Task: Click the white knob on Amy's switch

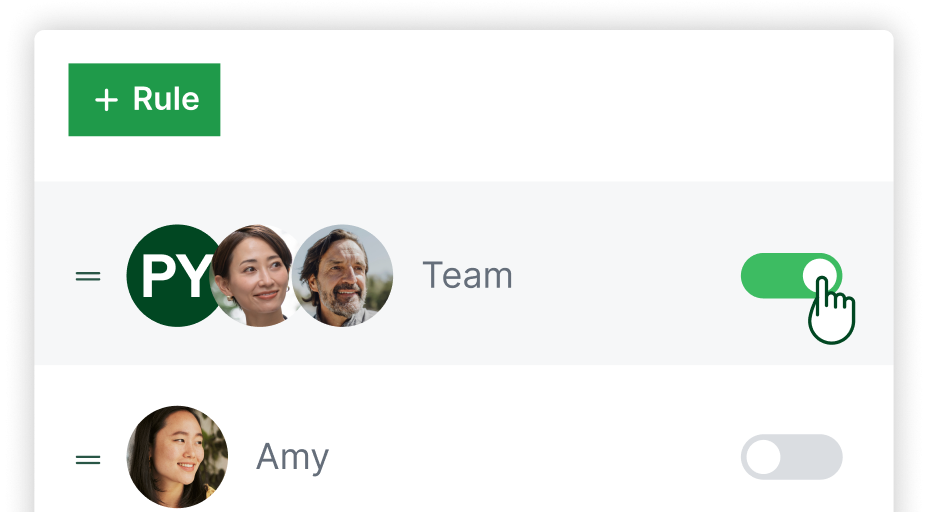Action: coord(763,457)
